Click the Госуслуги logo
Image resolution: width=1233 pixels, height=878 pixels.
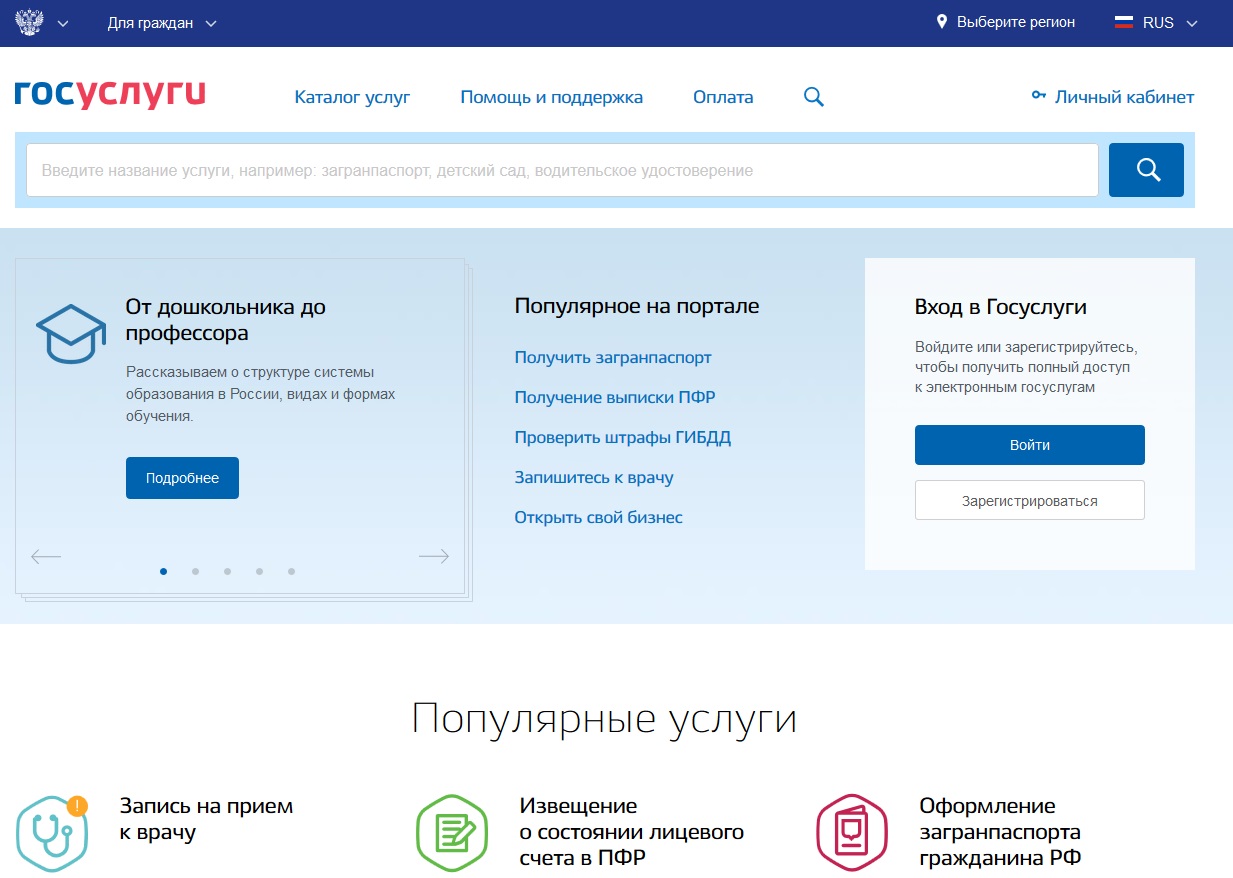pos(110,95)
